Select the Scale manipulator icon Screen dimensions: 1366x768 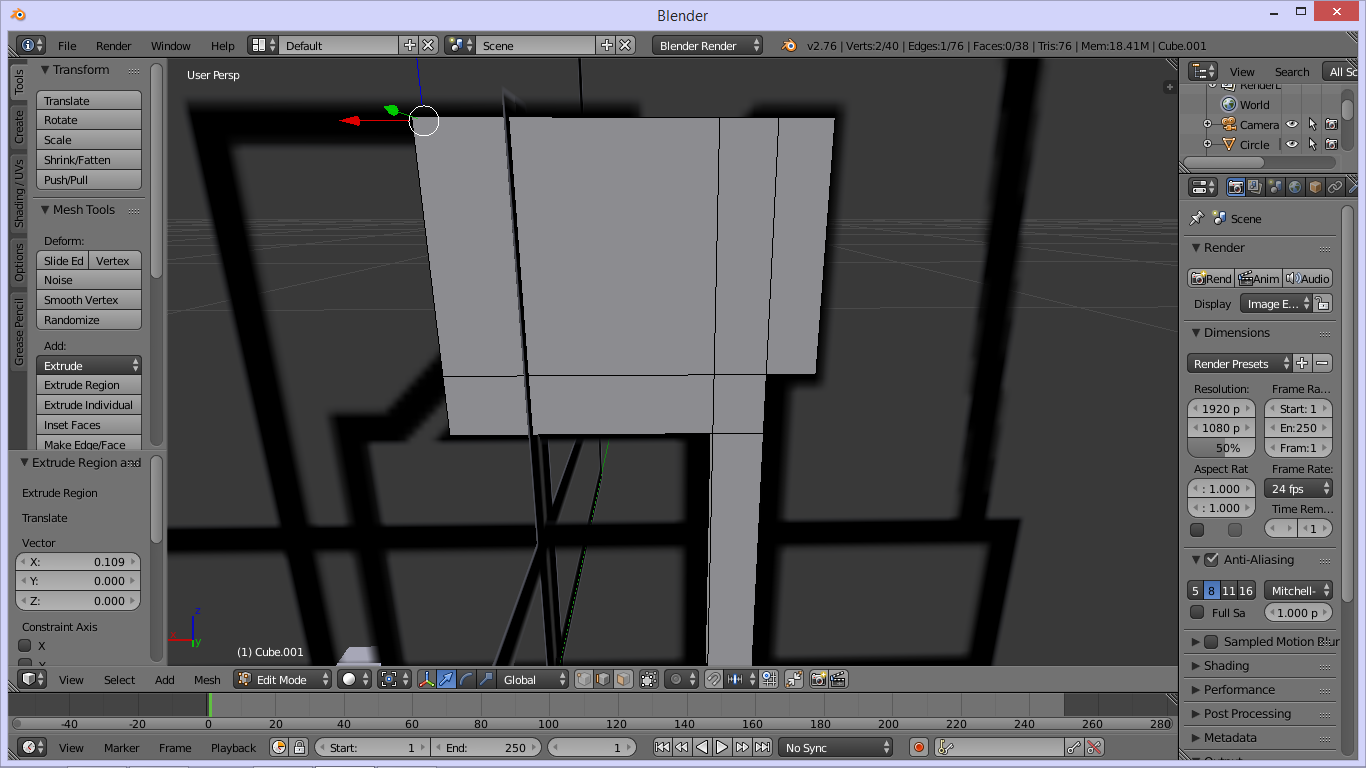click(486, 679)
